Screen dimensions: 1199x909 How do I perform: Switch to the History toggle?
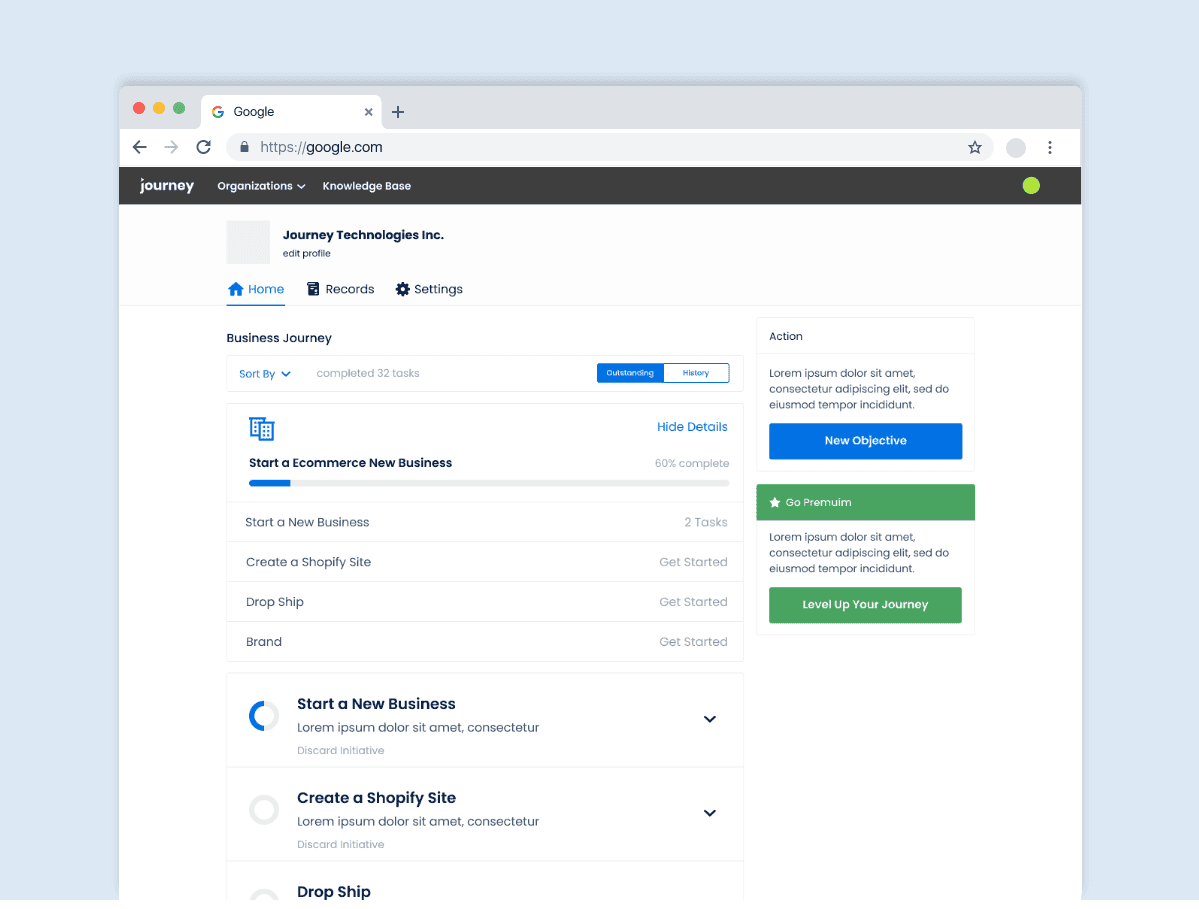tap(696, 373)
